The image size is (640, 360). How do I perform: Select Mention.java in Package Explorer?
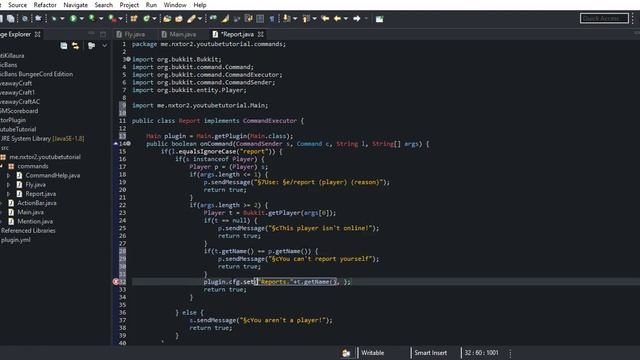pyautogui.click(x=35, y=222)
